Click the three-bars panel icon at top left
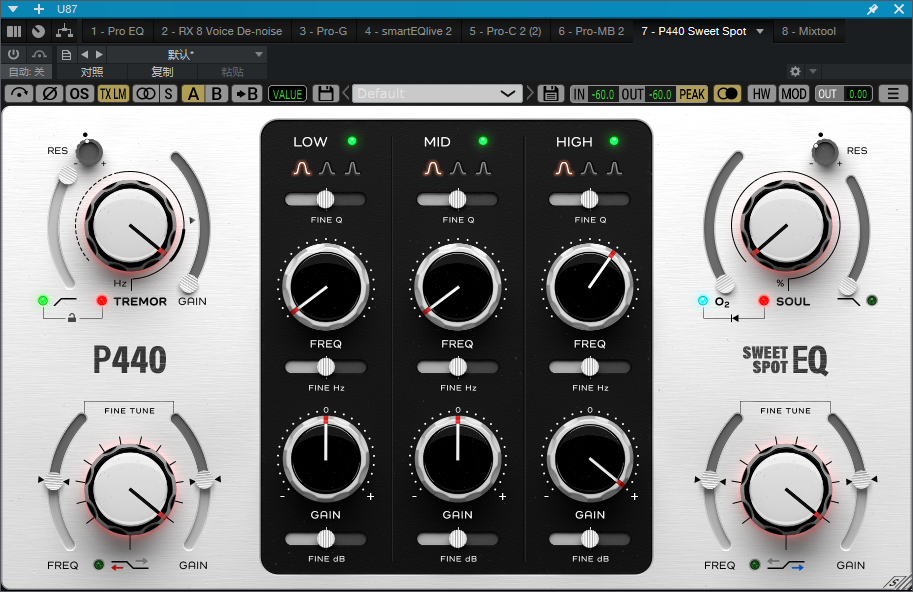 [14, 31]
